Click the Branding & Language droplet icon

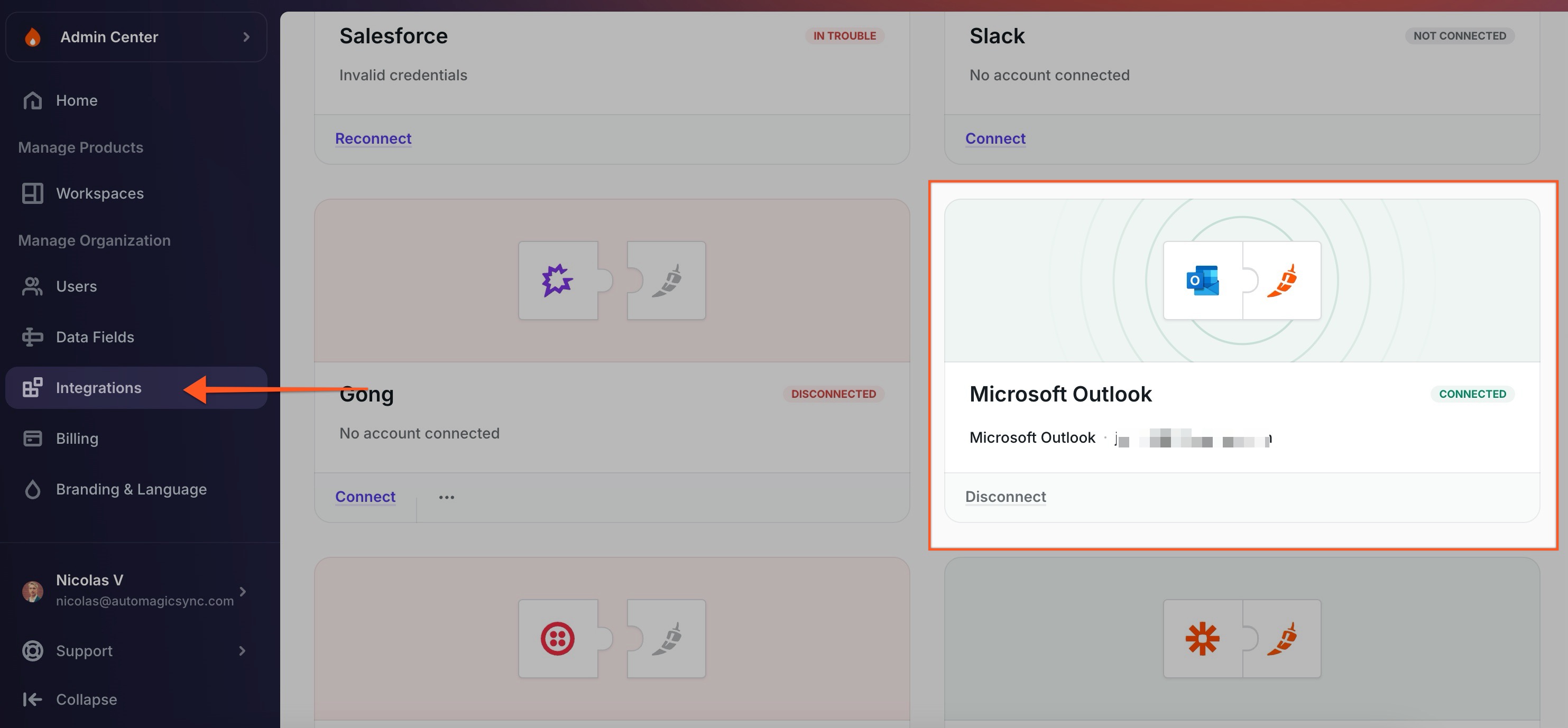[32, 490]
